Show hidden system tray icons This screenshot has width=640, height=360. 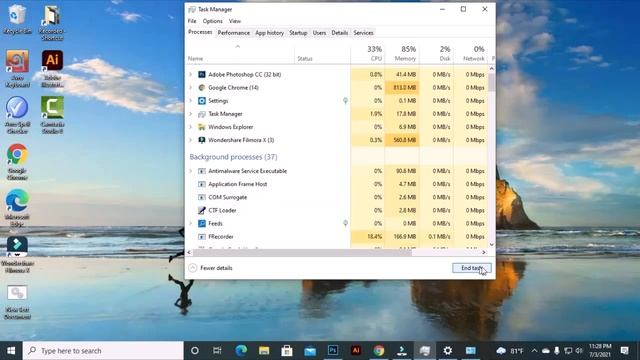point(534,351)
